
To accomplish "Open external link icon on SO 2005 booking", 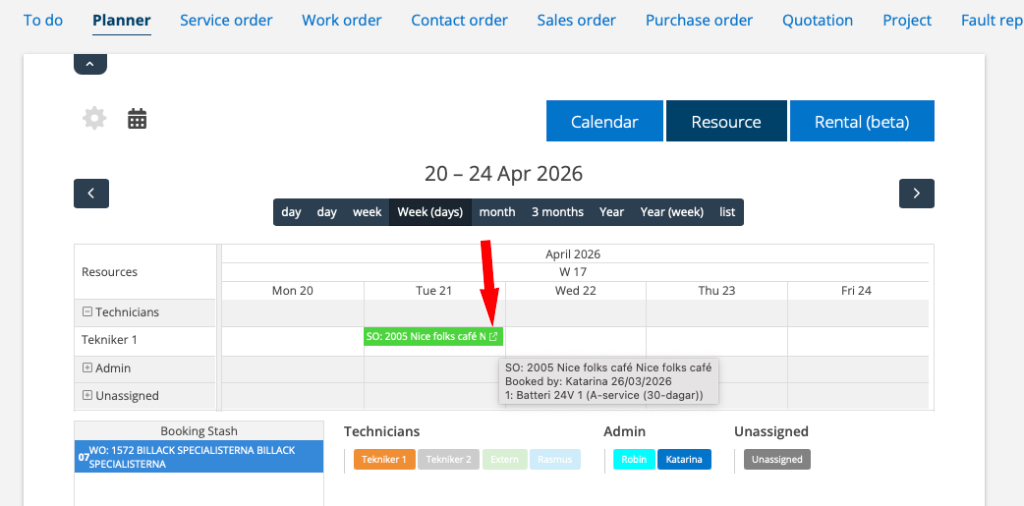I will click(493, 337).
